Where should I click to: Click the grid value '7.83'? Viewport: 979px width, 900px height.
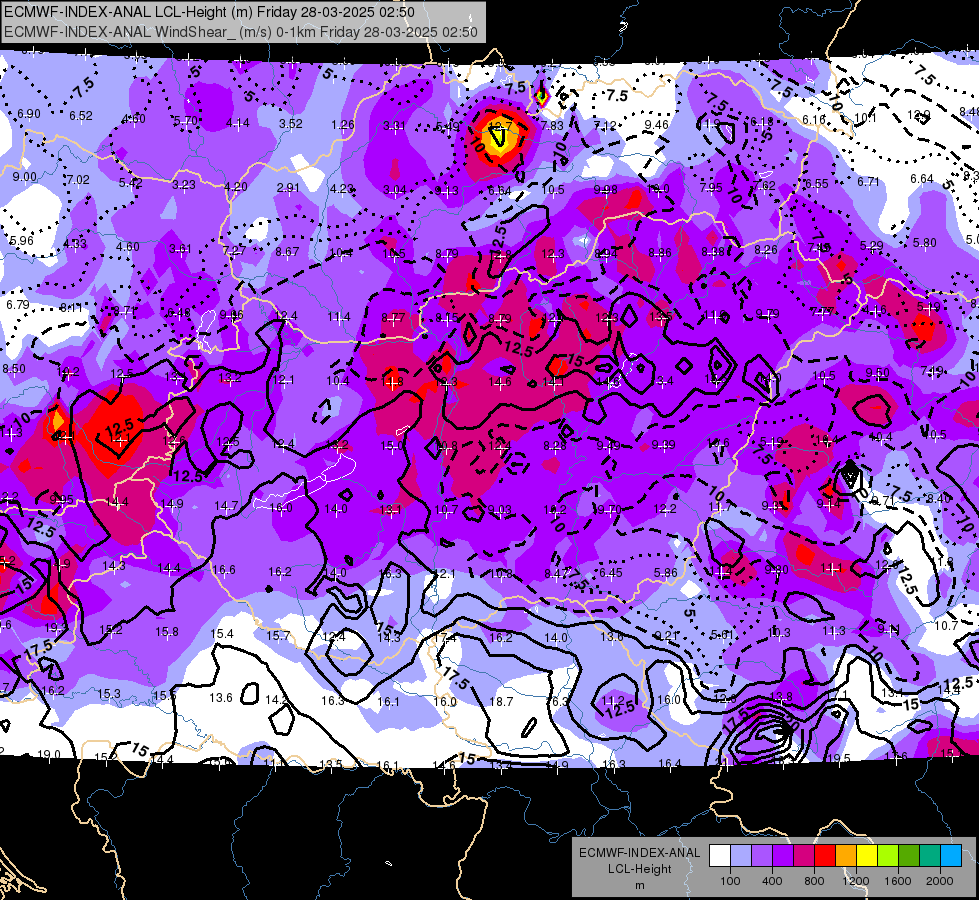(x=552, y=126)
